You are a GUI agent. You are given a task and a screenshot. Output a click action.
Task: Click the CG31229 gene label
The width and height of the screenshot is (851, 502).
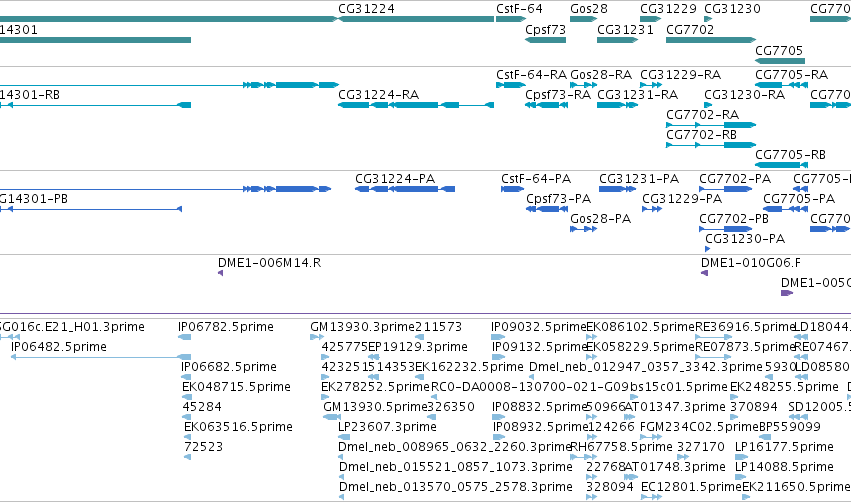click(x=668, y=9)
